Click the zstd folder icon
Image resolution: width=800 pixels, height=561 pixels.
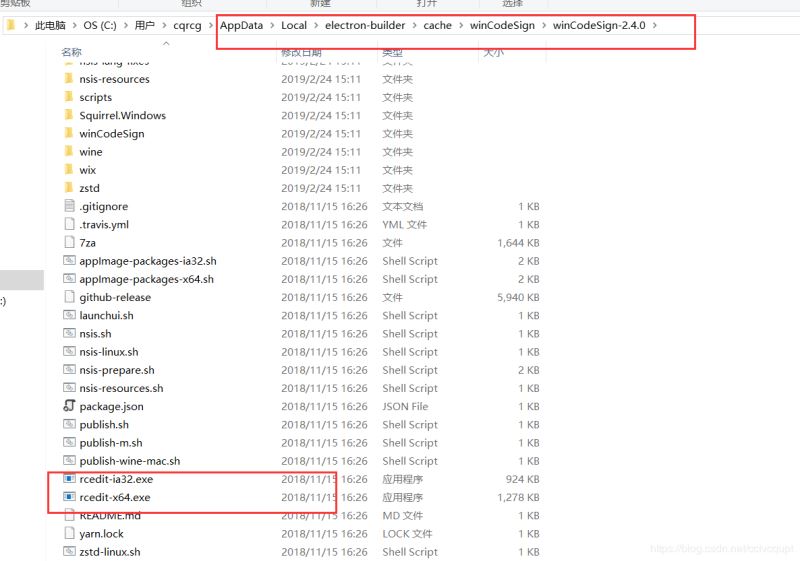pos(69,188)
